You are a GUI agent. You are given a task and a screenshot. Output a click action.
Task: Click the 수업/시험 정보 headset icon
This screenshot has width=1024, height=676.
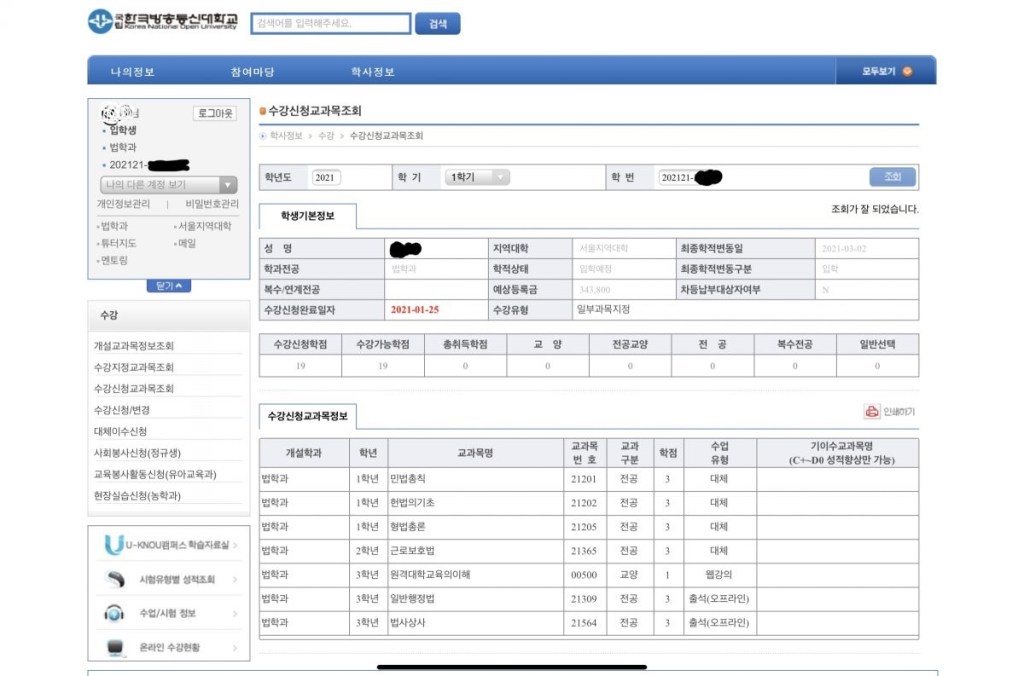pyautogui.click(x=115, y=613)
